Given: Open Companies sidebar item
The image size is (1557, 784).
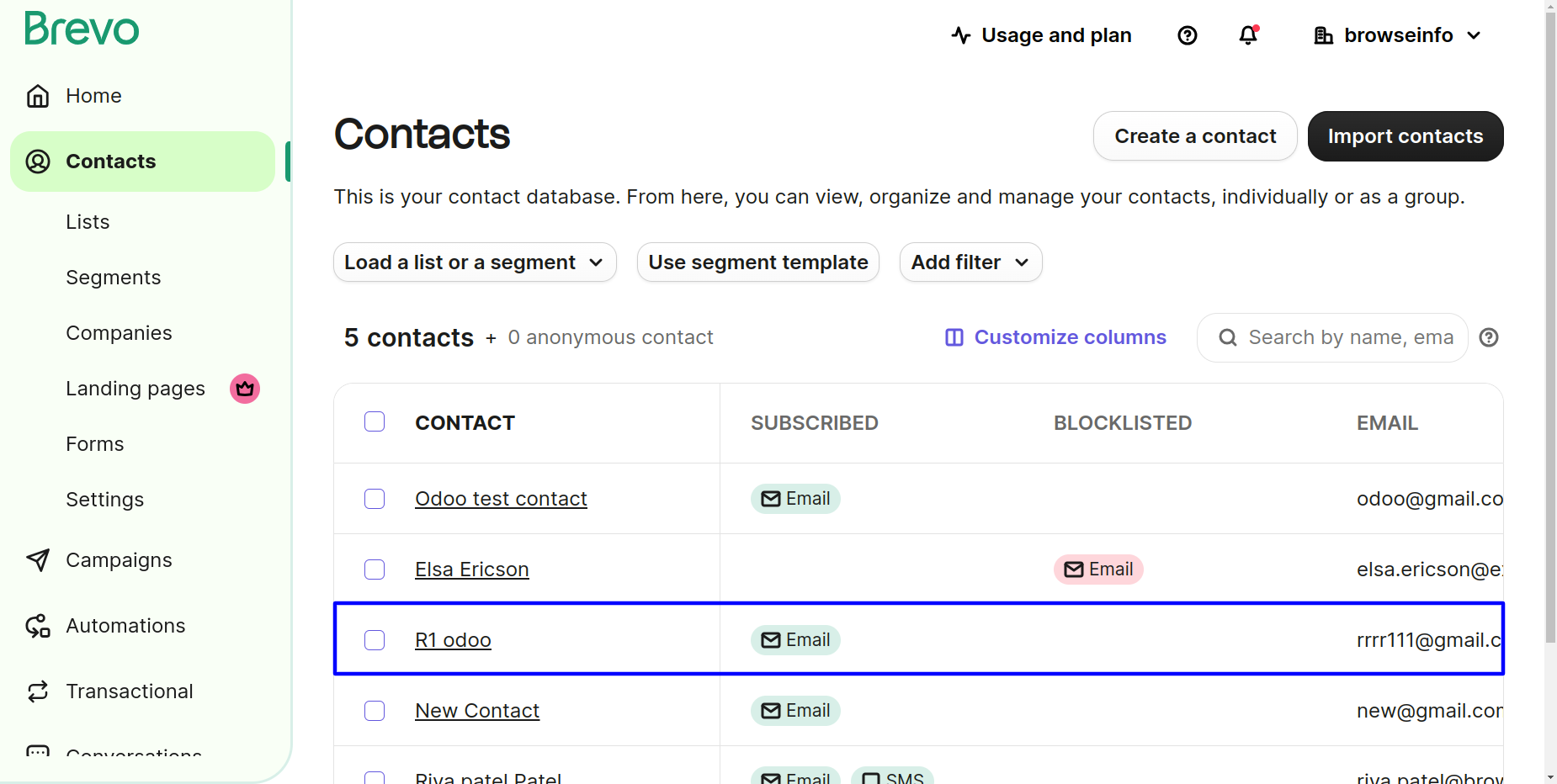Looking at the screenshot, I should click(x=119, y=333).
